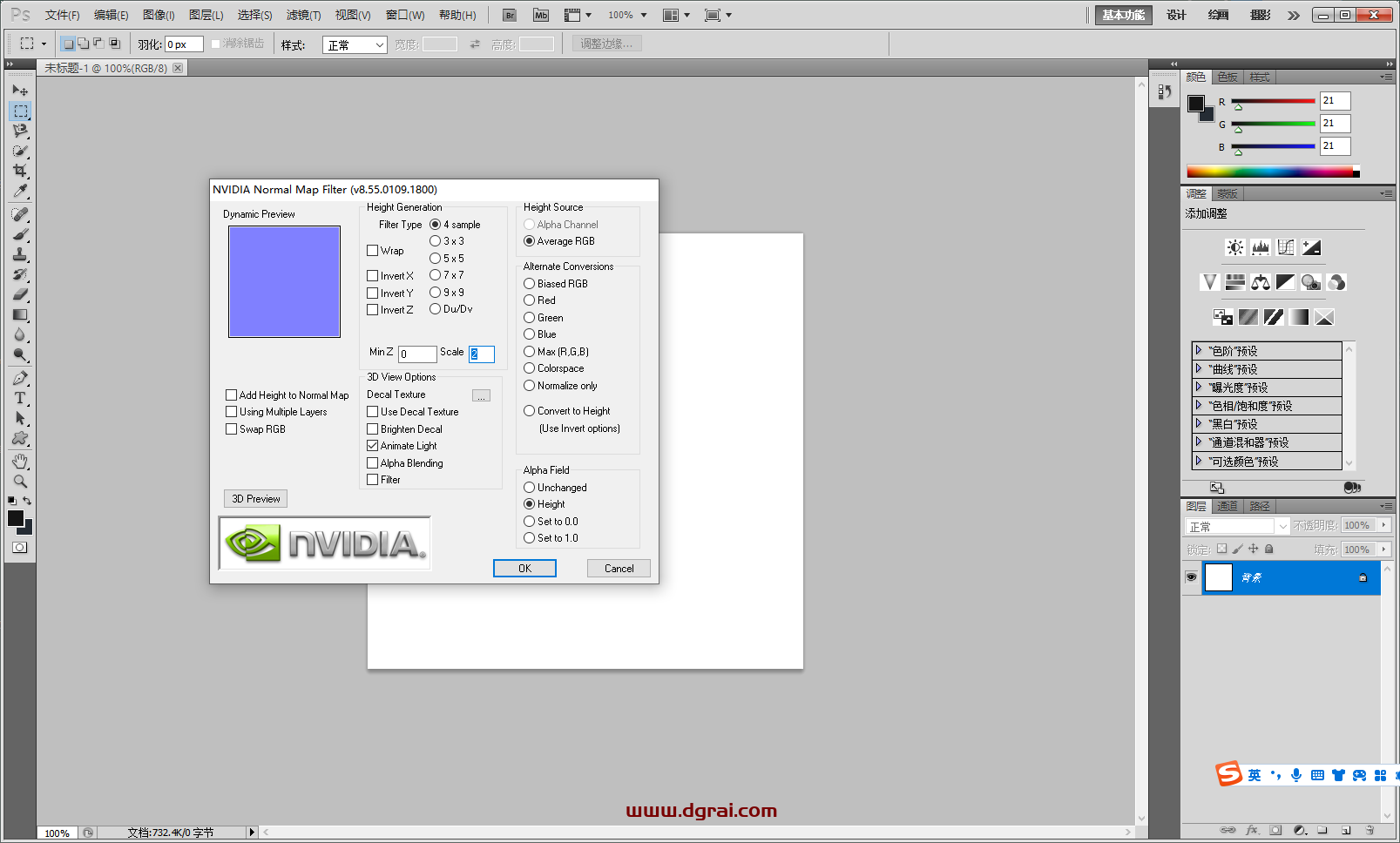Select the Blur tool
1400x843 pixels.
(20, 334)
